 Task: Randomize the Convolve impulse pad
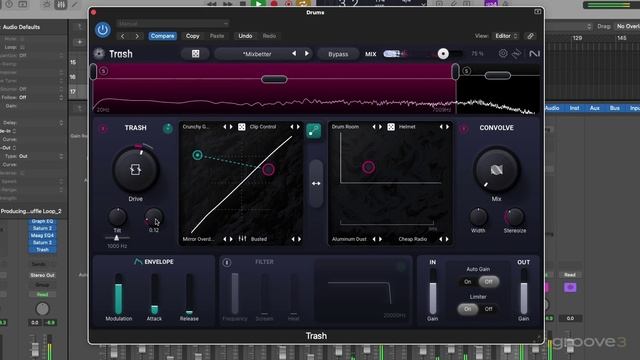click(x=391, y=127)
